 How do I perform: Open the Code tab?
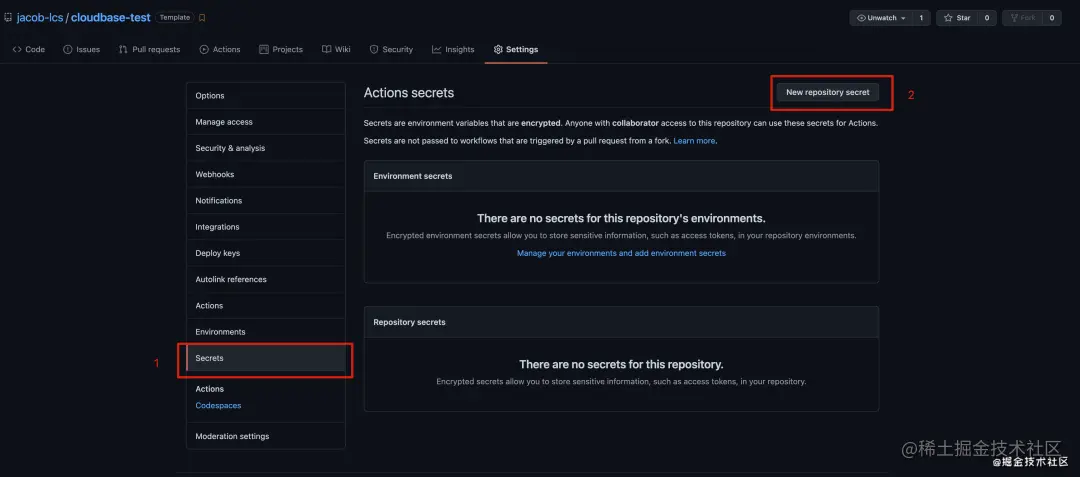(x=29, y=49)
